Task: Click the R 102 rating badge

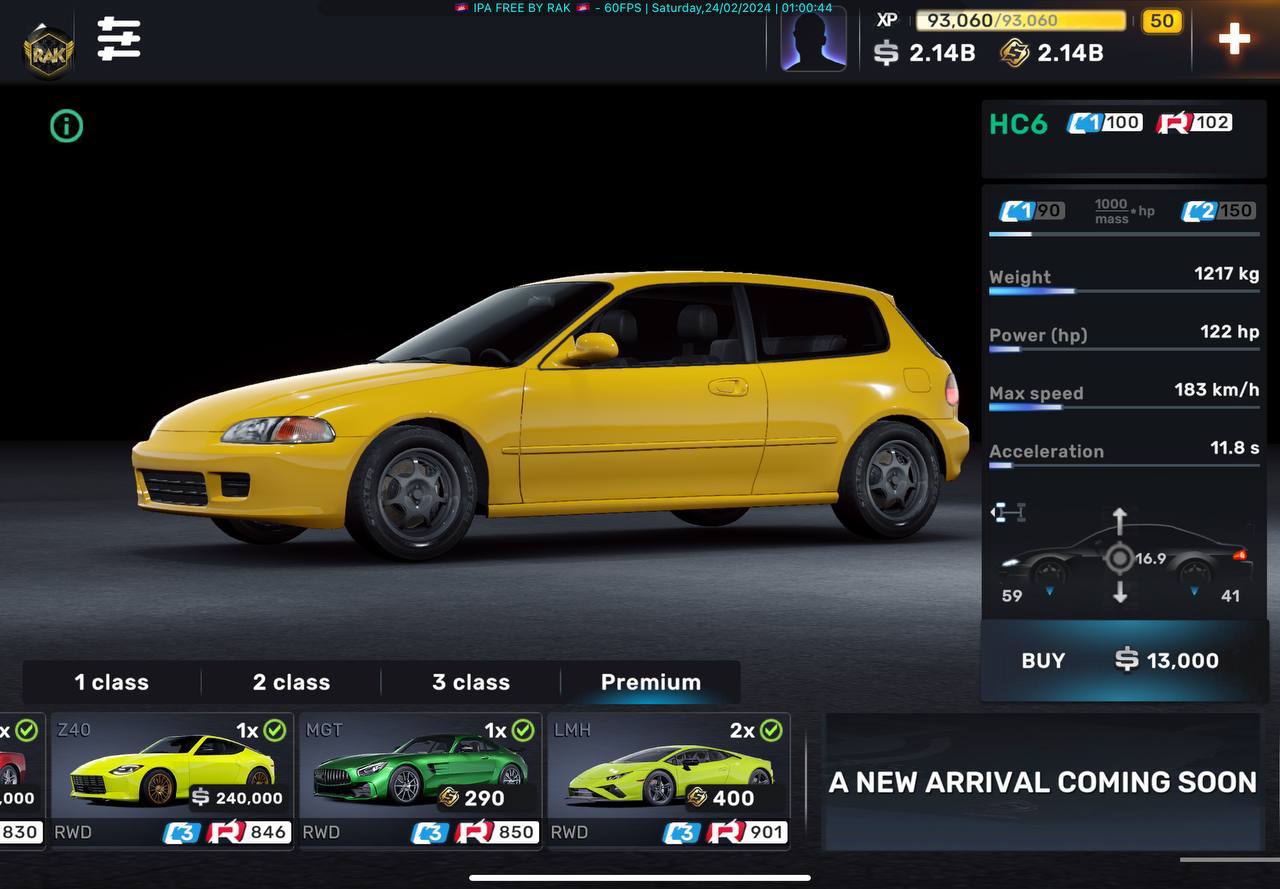Action: (x=1194, y=123)
